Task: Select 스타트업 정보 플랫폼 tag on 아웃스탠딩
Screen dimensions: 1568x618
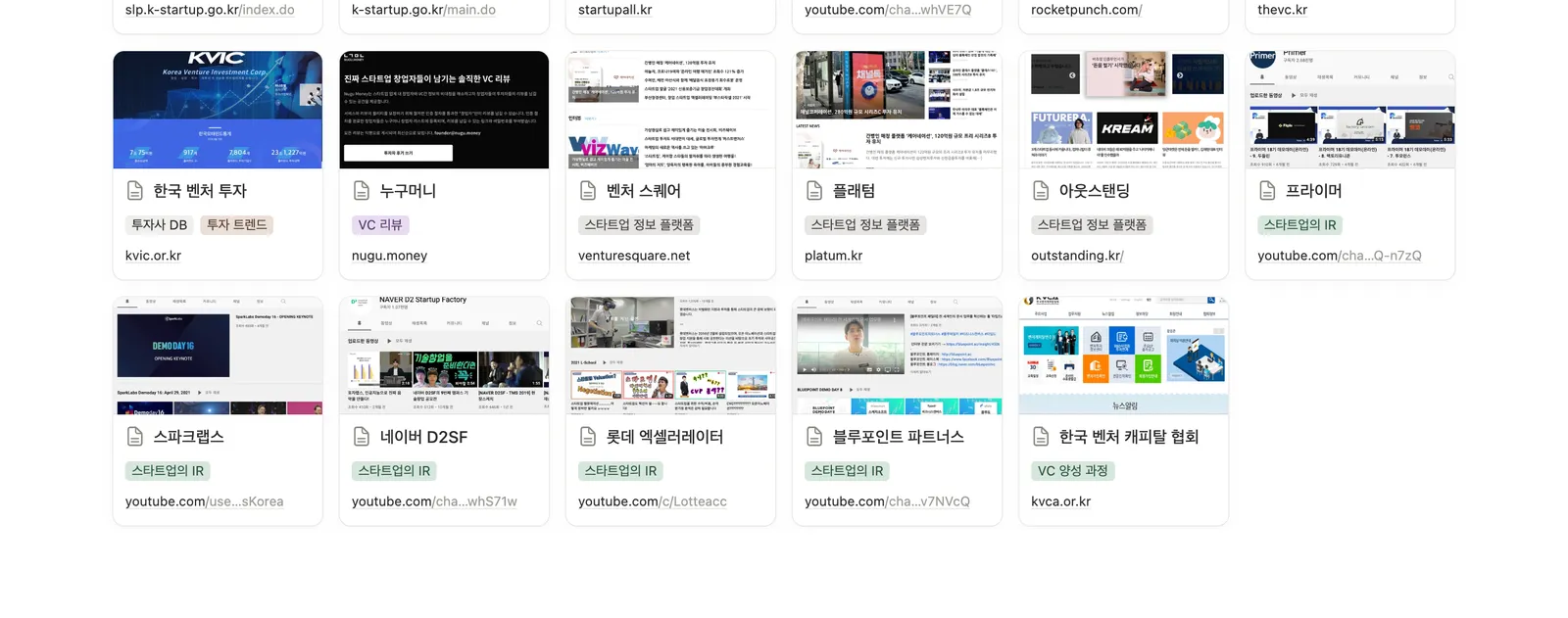Action: (x=1092, y=225)
